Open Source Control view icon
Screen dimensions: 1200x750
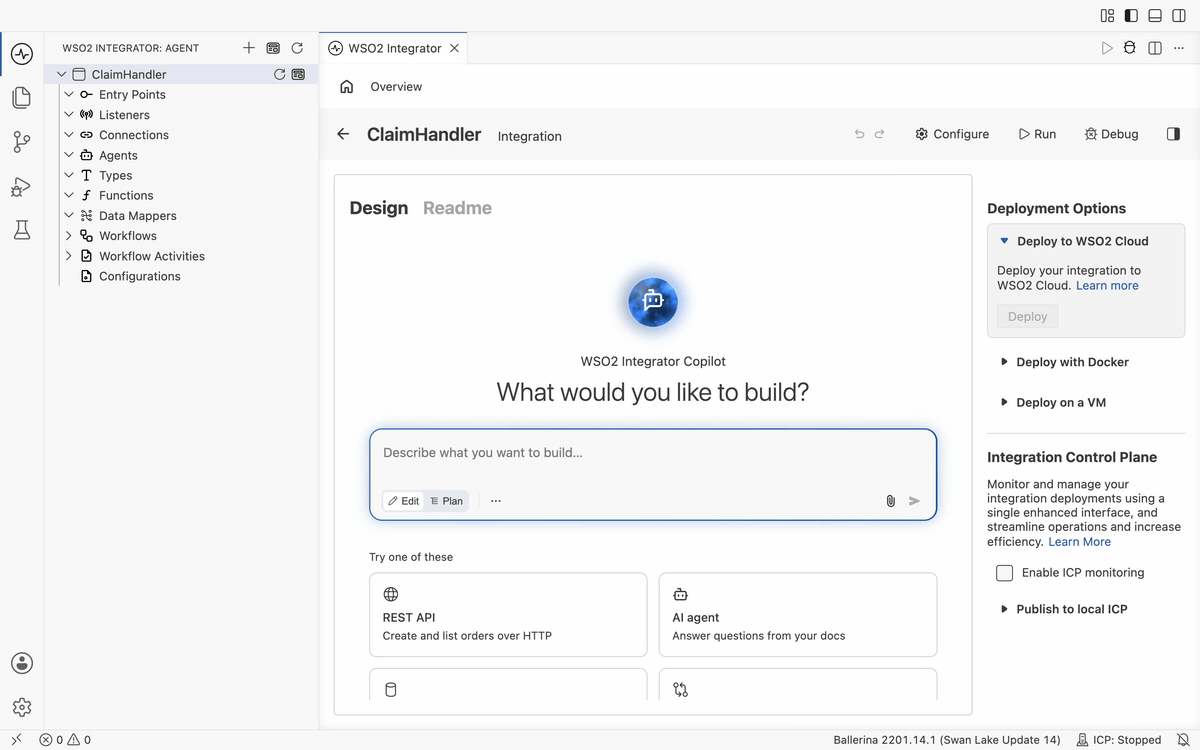tap(22, 142)
